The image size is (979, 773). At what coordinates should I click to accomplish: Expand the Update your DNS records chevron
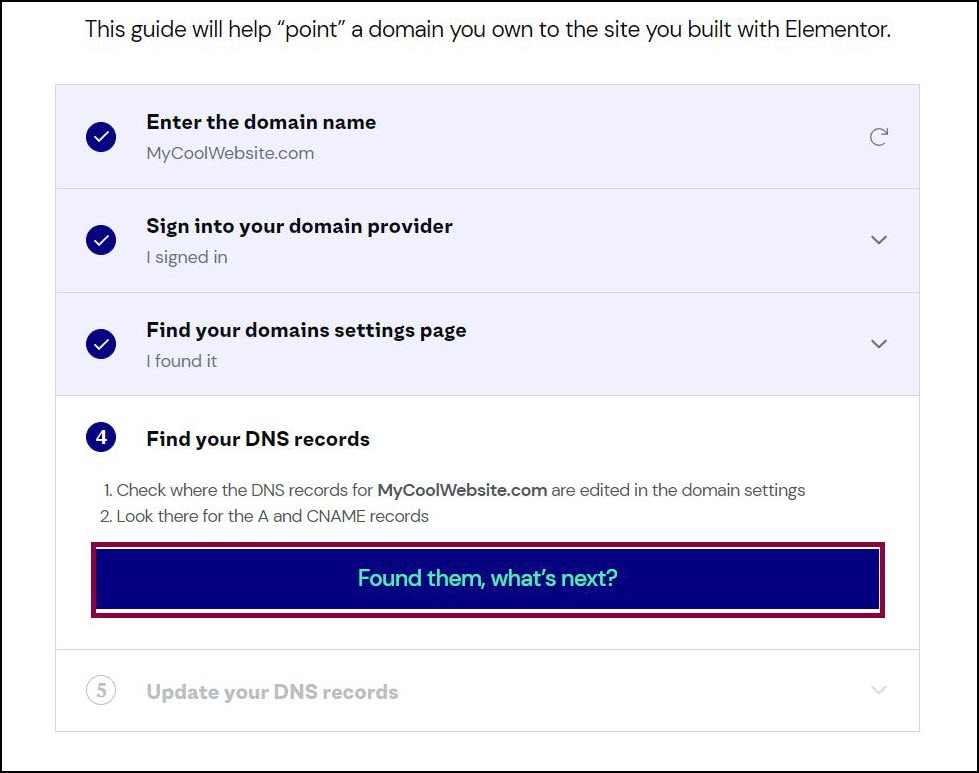878,690
